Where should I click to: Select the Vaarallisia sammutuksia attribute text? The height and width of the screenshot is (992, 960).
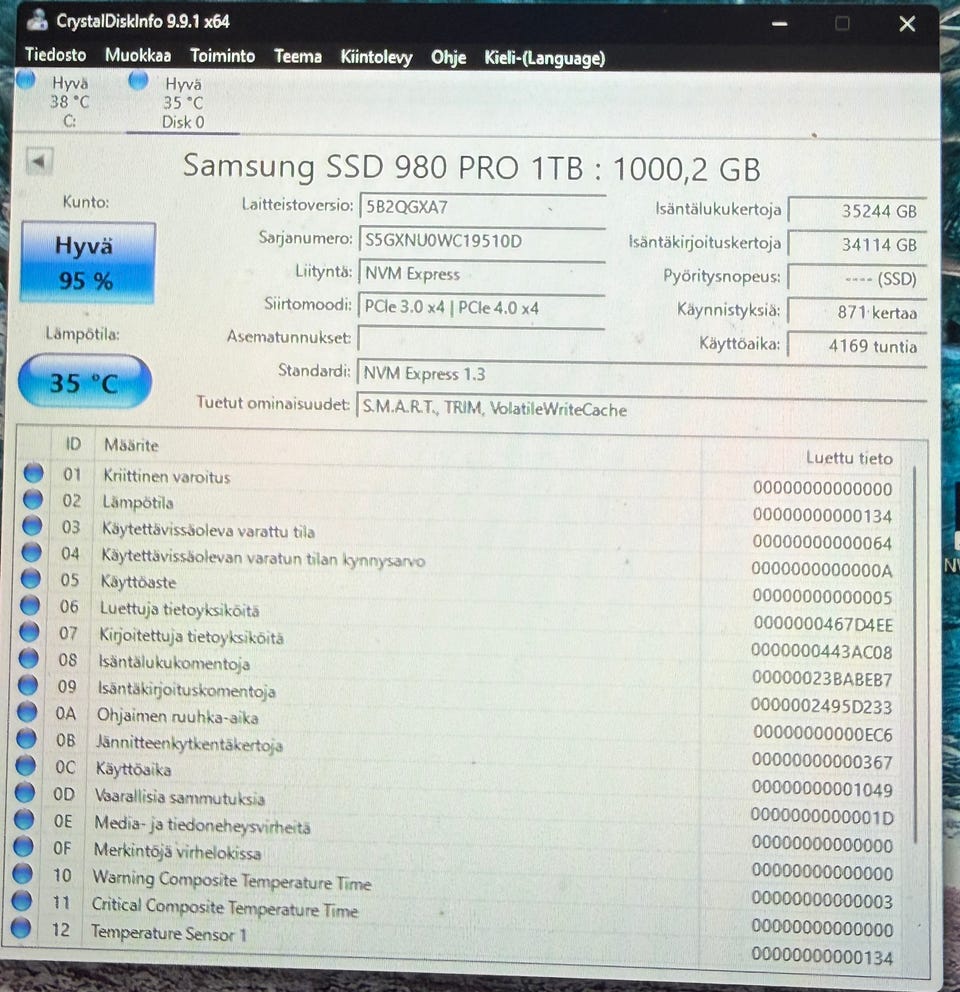[180, 797]
